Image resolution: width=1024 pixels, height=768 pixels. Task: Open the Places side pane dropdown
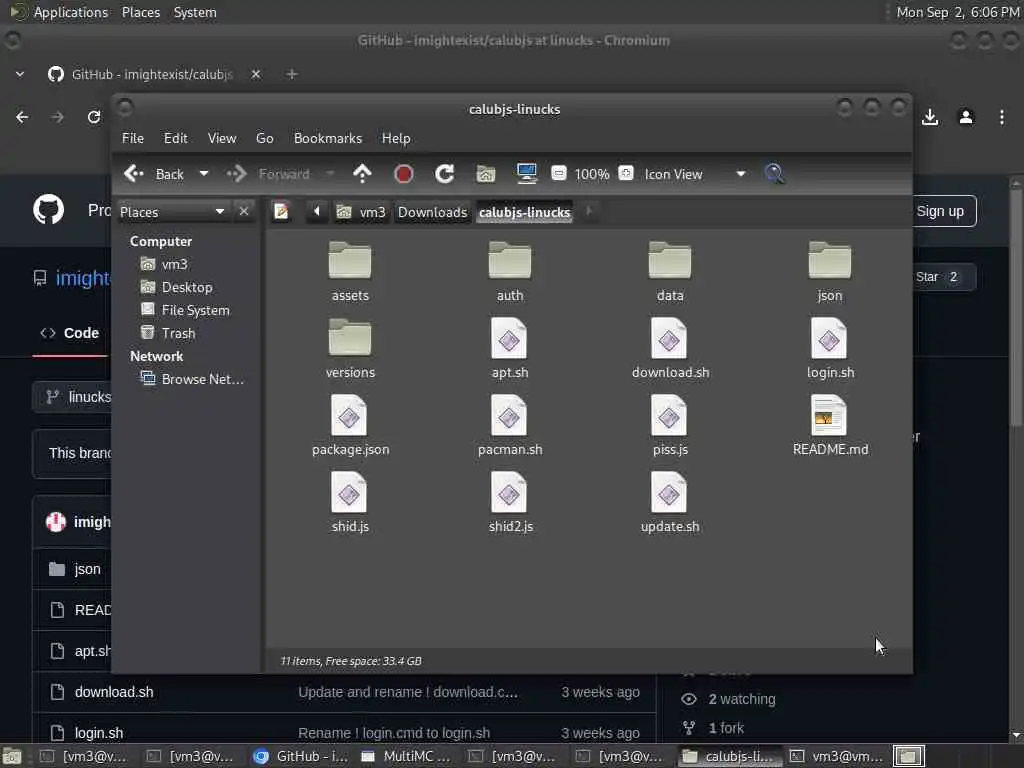172,212
